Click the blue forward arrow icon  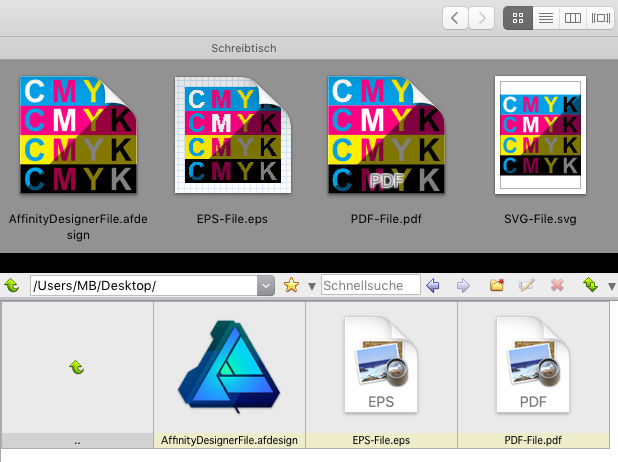coord(463,285)
